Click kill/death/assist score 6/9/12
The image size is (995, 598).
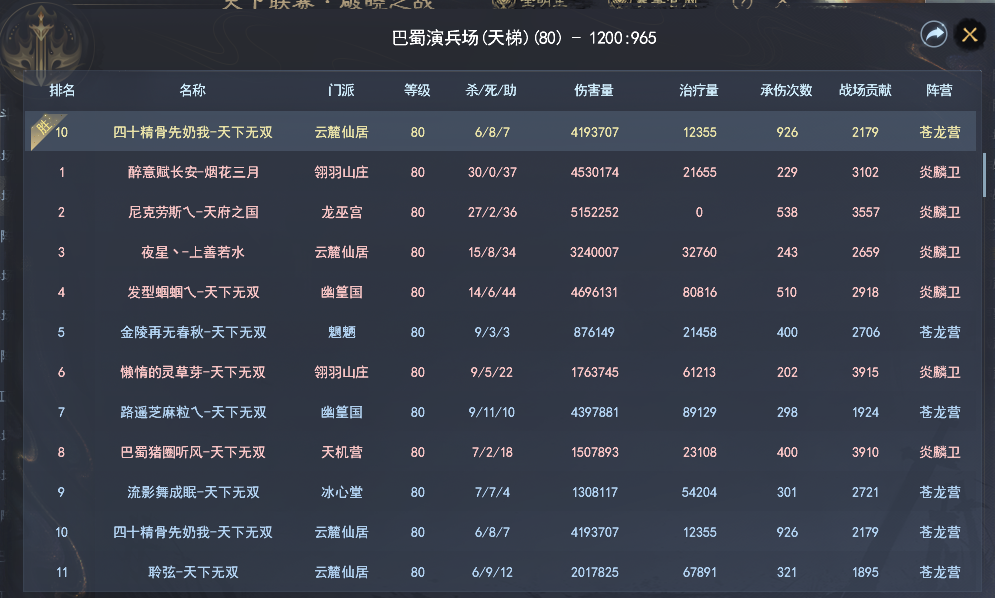tap(492, 572)
